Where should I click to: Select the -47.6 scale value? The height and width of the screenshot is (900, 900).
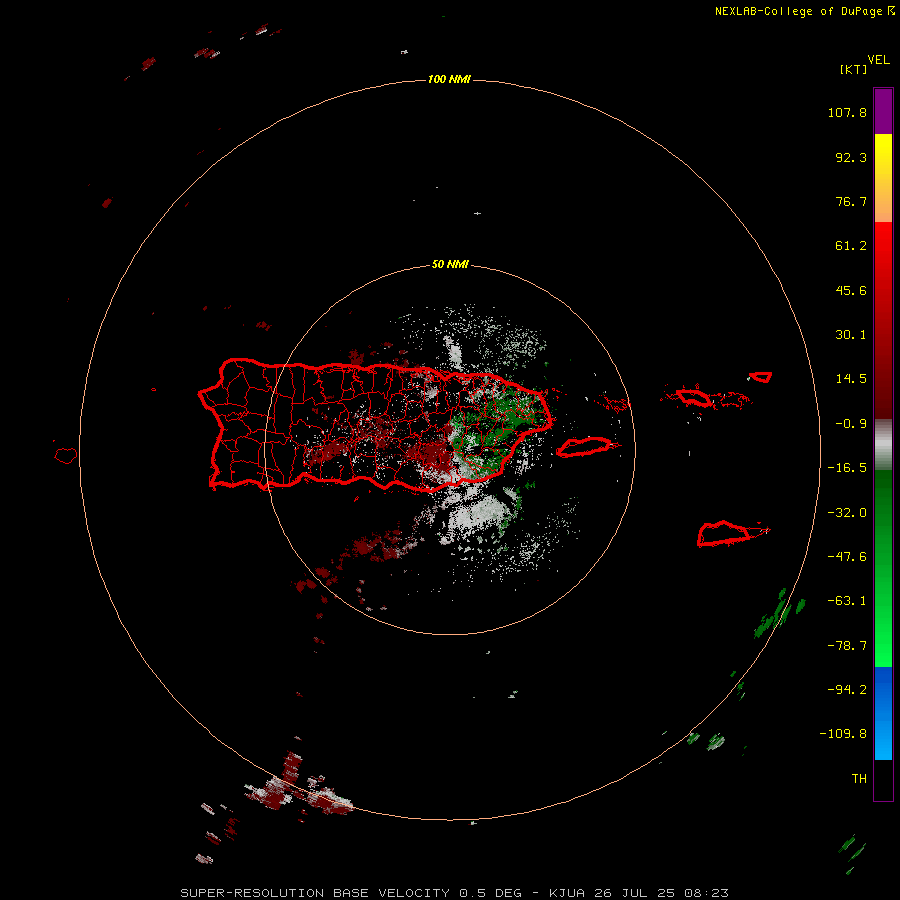pyautogui.click(x=847, y=557)
